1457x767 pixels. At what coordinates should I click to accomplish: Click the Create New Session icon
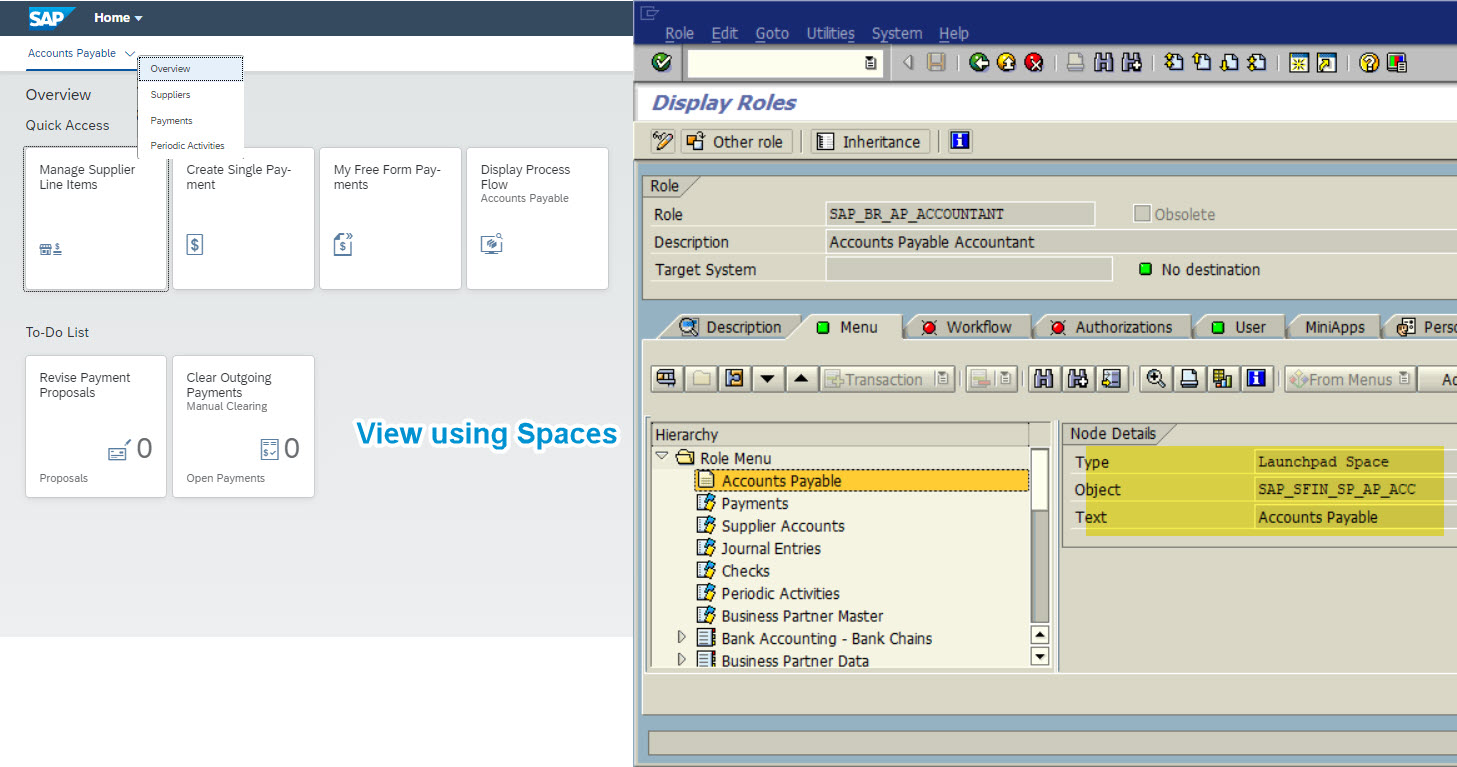1299,63
